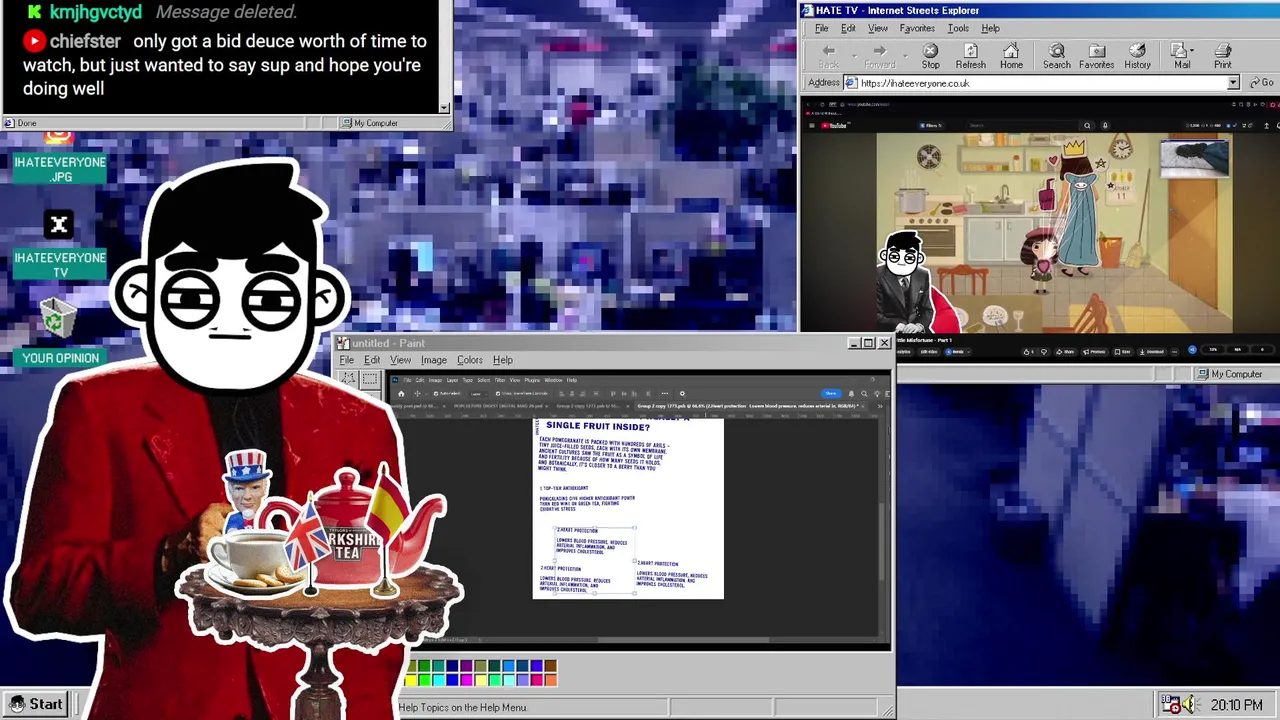Pick the orange swatch in the Paint palette

pos(550,680)
